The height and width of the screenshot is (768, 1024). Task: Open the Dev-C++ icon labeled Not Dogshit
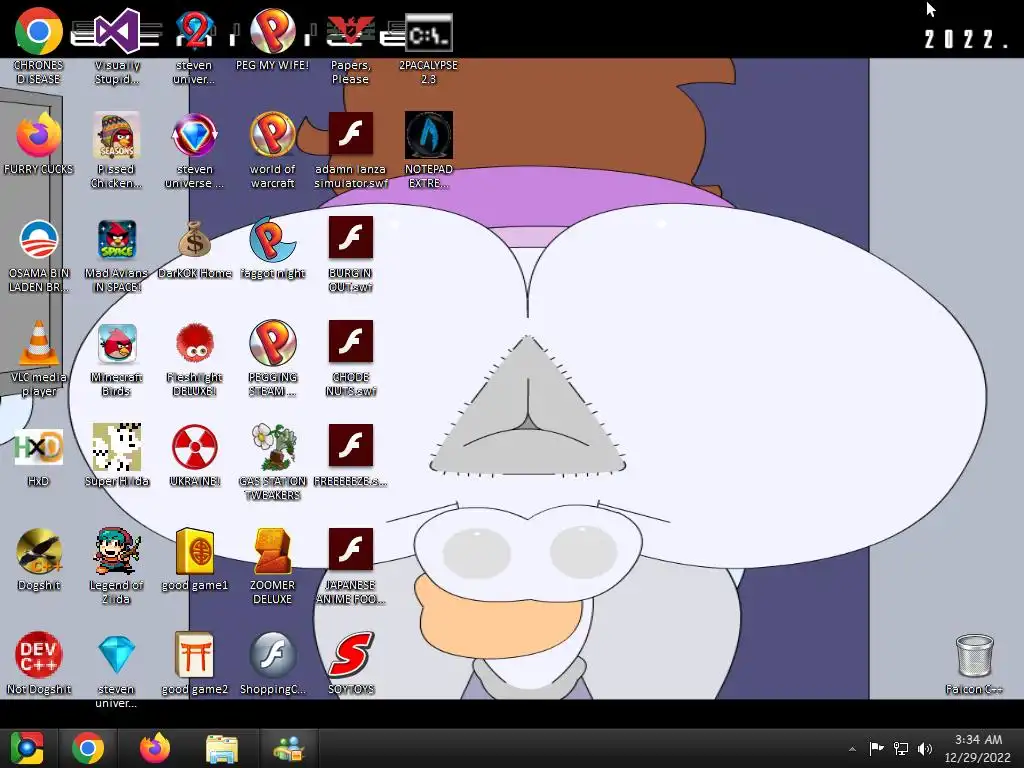[39, 655]
